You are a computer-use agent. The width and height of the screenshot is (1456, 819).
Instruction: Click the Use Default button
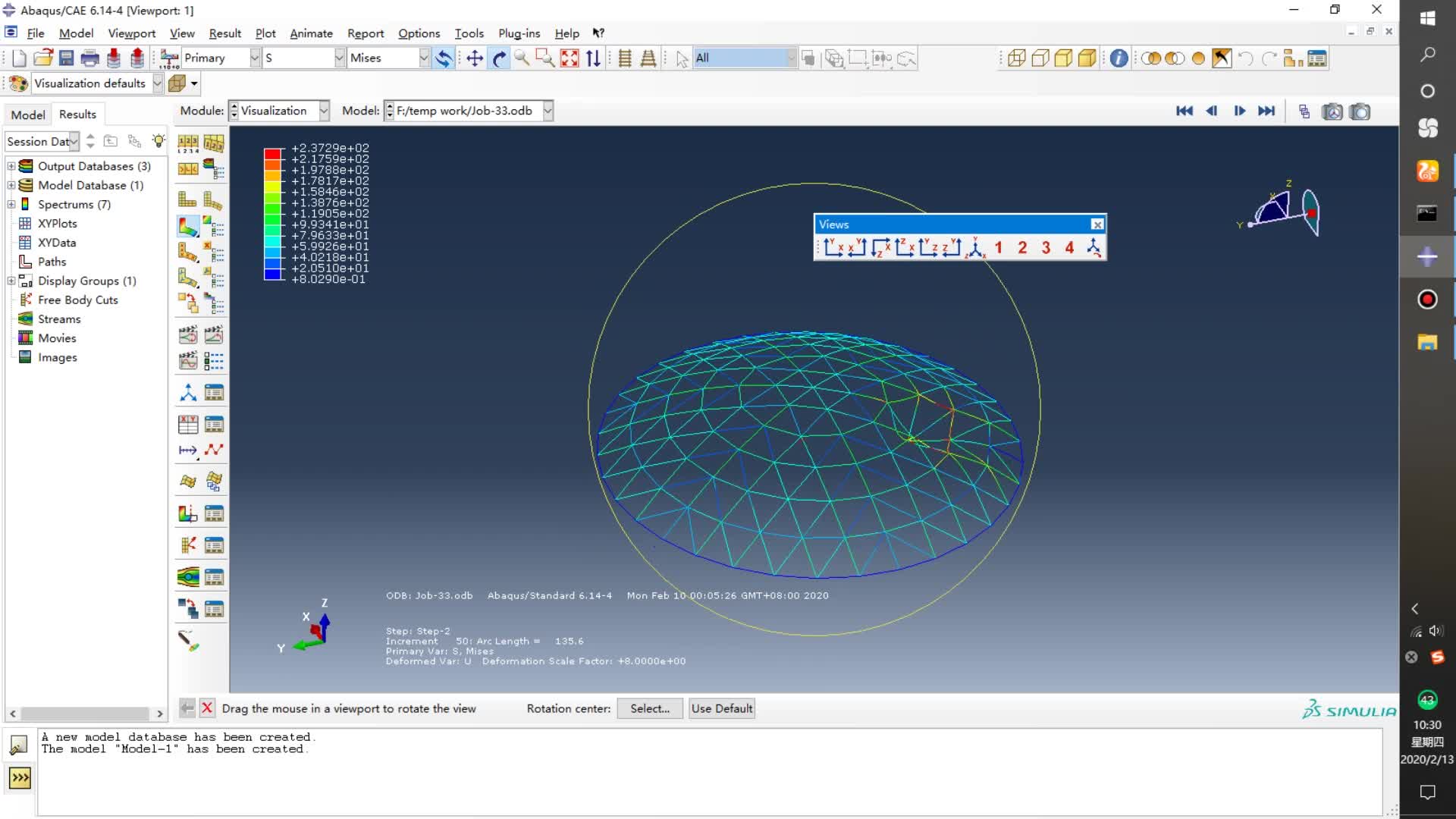coord(721,708)
